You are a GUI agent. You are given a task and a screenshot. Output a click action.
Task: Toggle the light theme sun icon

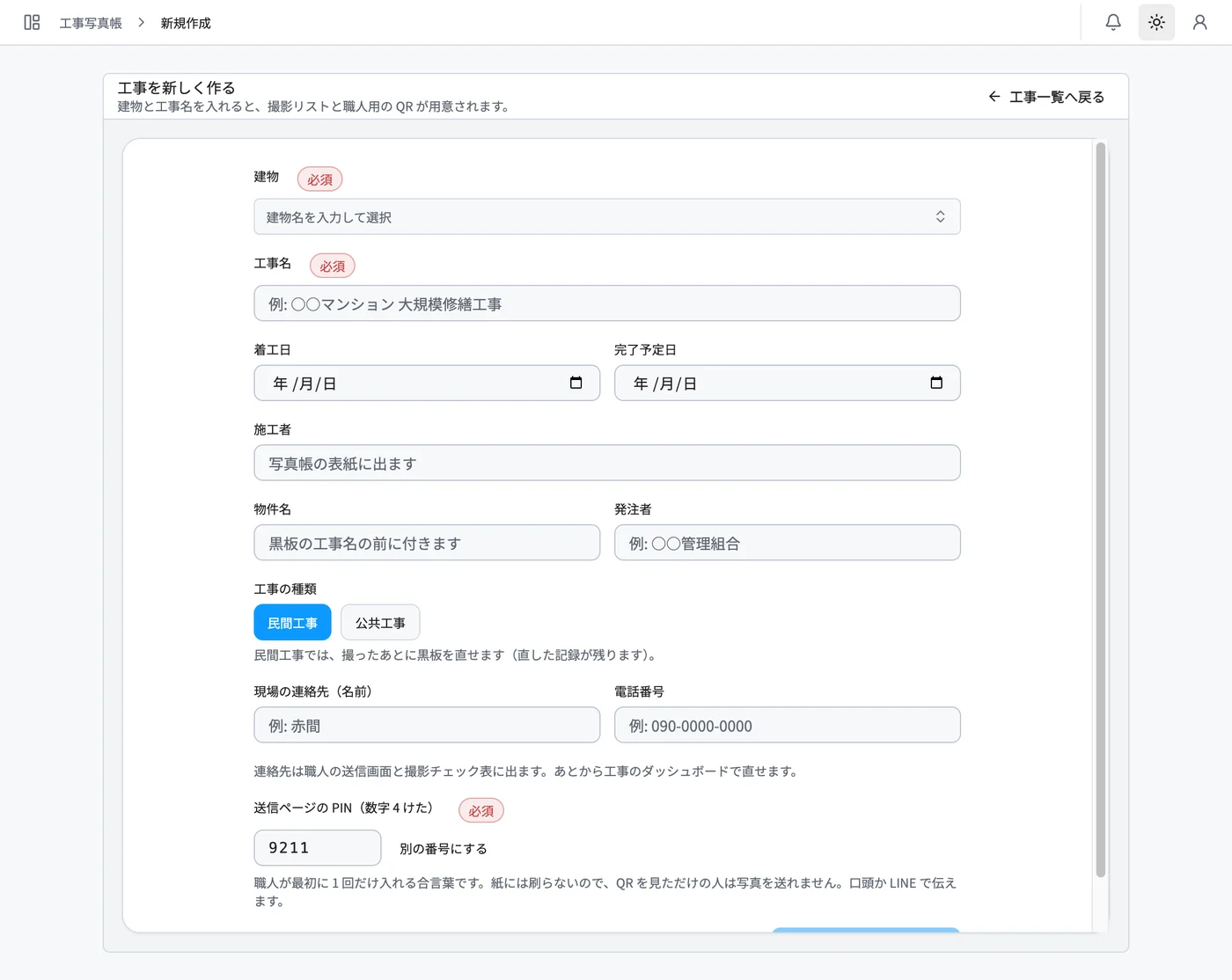1156,22
